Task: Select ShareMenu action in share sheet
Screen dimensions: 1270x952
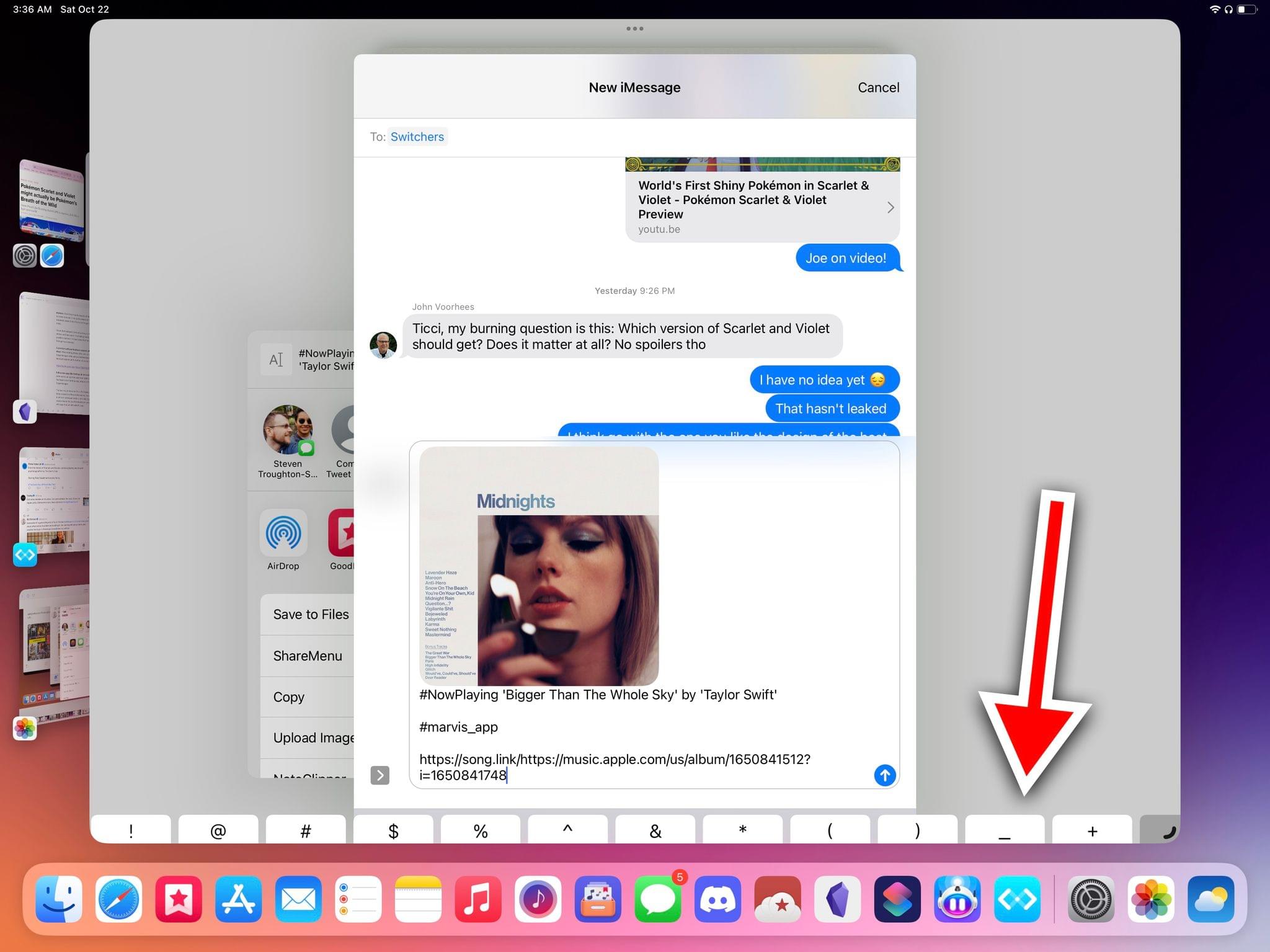Action: [x=308, y=656]
